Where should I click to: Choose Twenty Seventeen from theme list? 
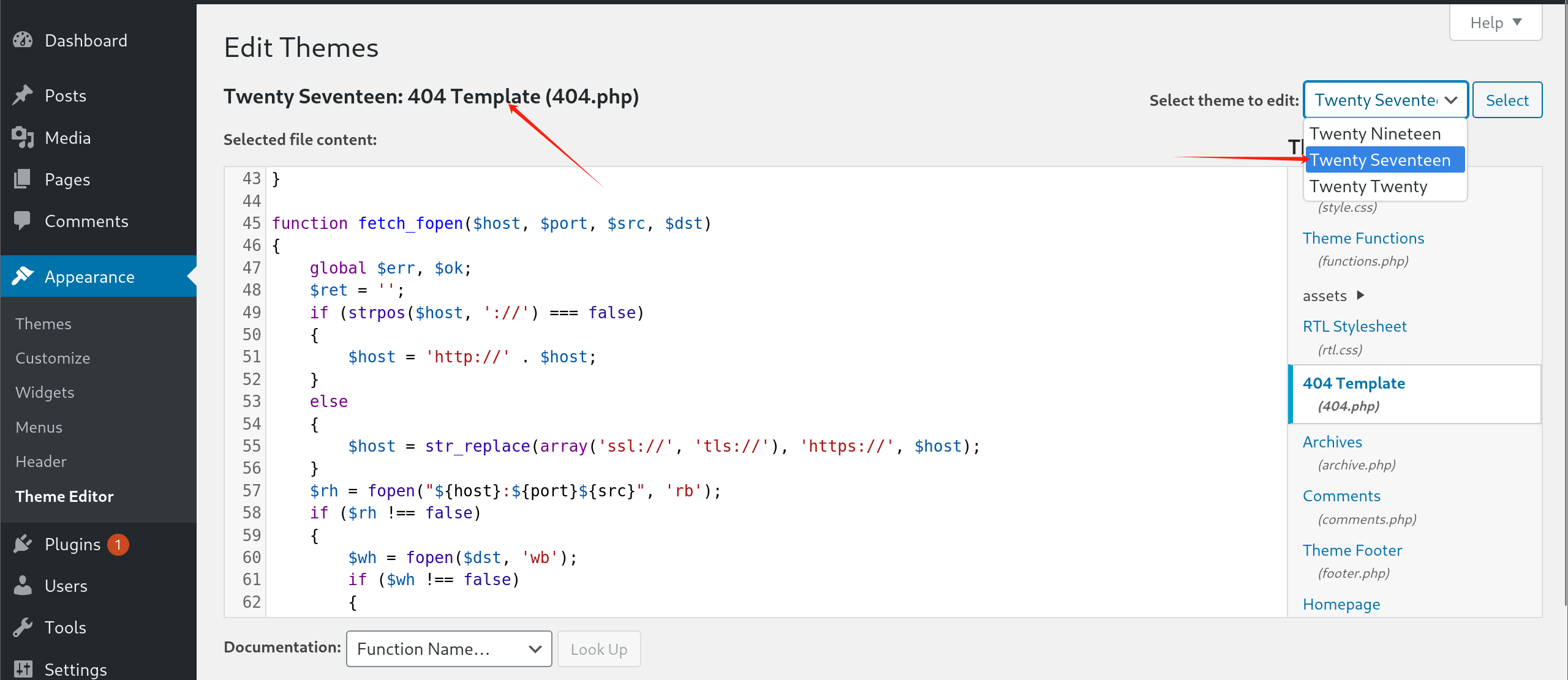1385,160
